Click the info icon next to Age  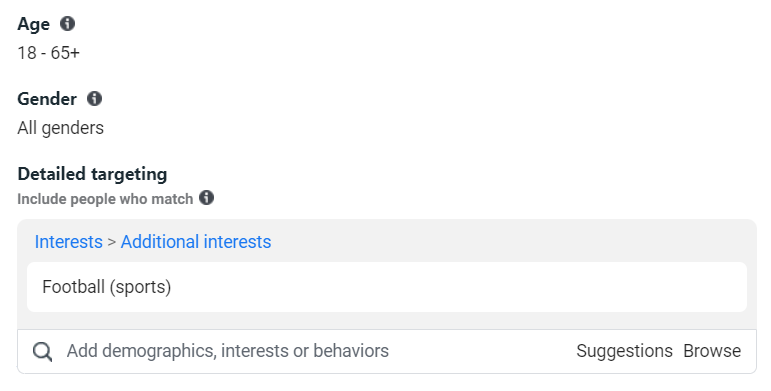tap(67, 24)
